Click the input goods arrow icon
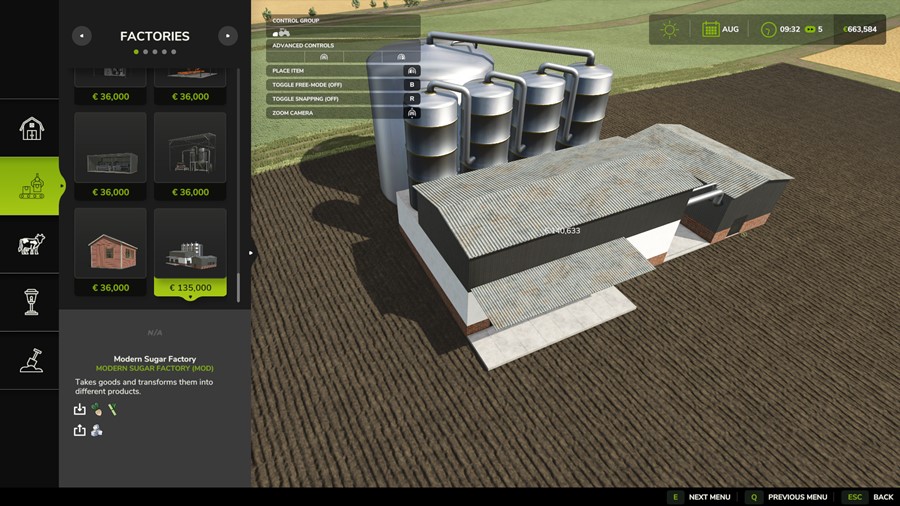 click(79, 410)
